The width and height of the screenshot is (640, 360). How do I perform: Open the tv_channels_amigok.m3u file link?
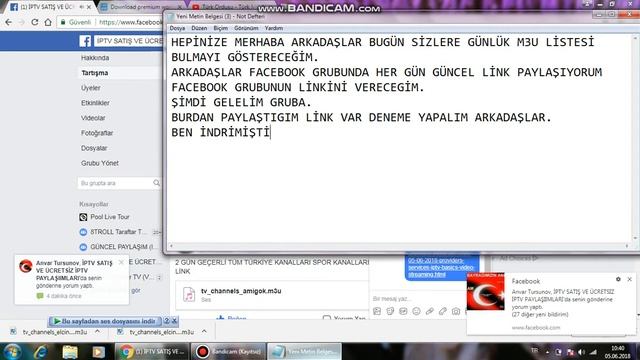click(241, 291)
